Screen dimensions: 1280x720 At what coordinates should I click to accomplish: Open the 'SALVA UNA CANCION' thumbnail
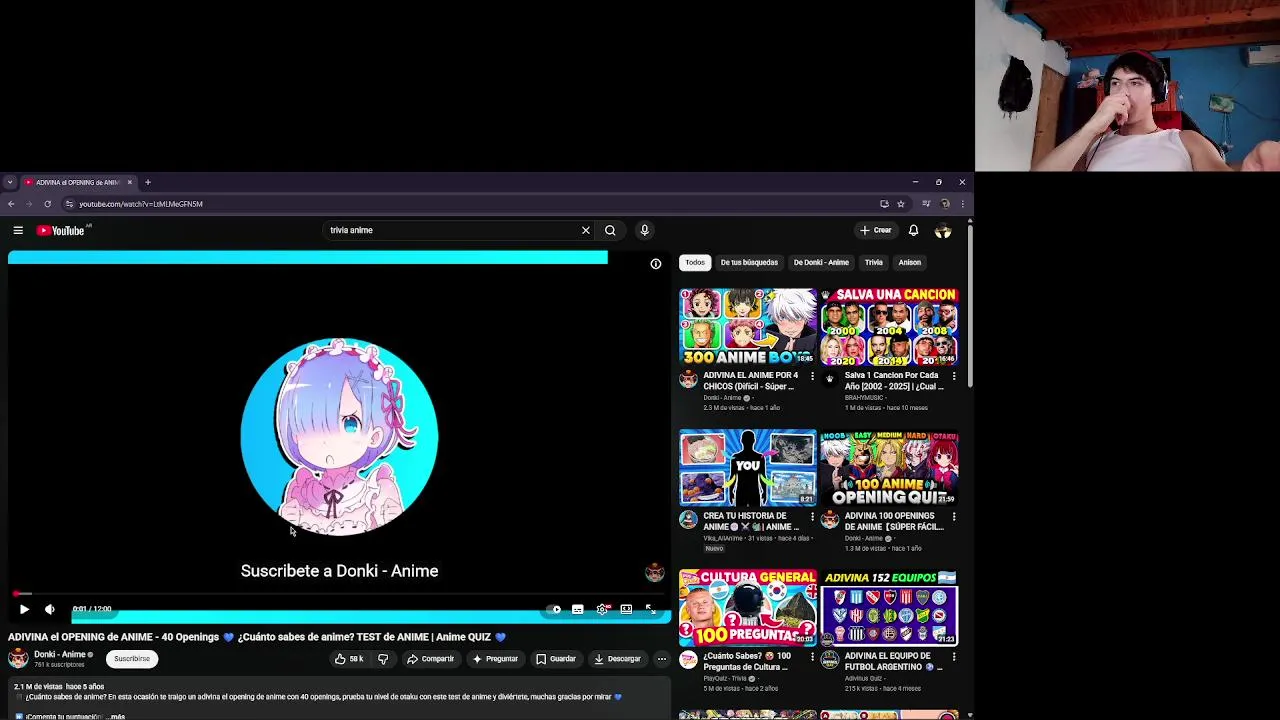(889, 327)
